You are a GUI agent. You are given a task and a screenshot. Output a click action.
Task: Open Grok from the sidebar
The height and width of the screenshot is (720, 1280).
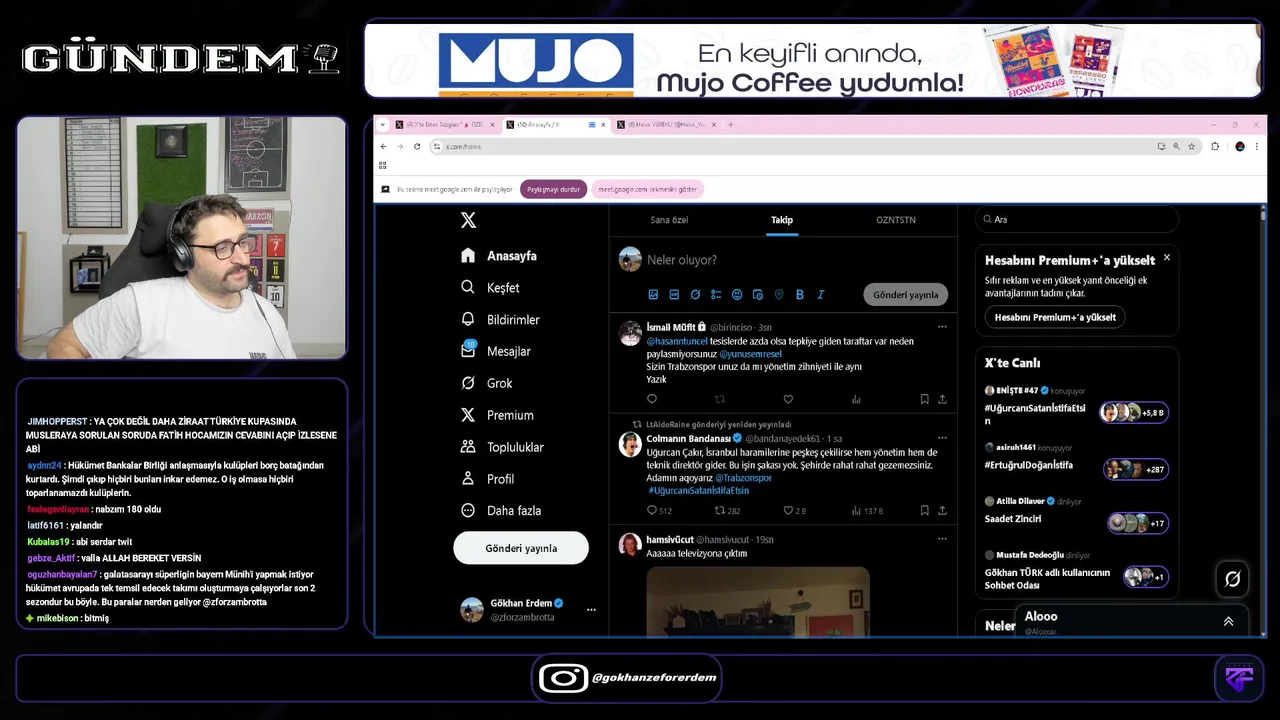(x=486, y=383)
